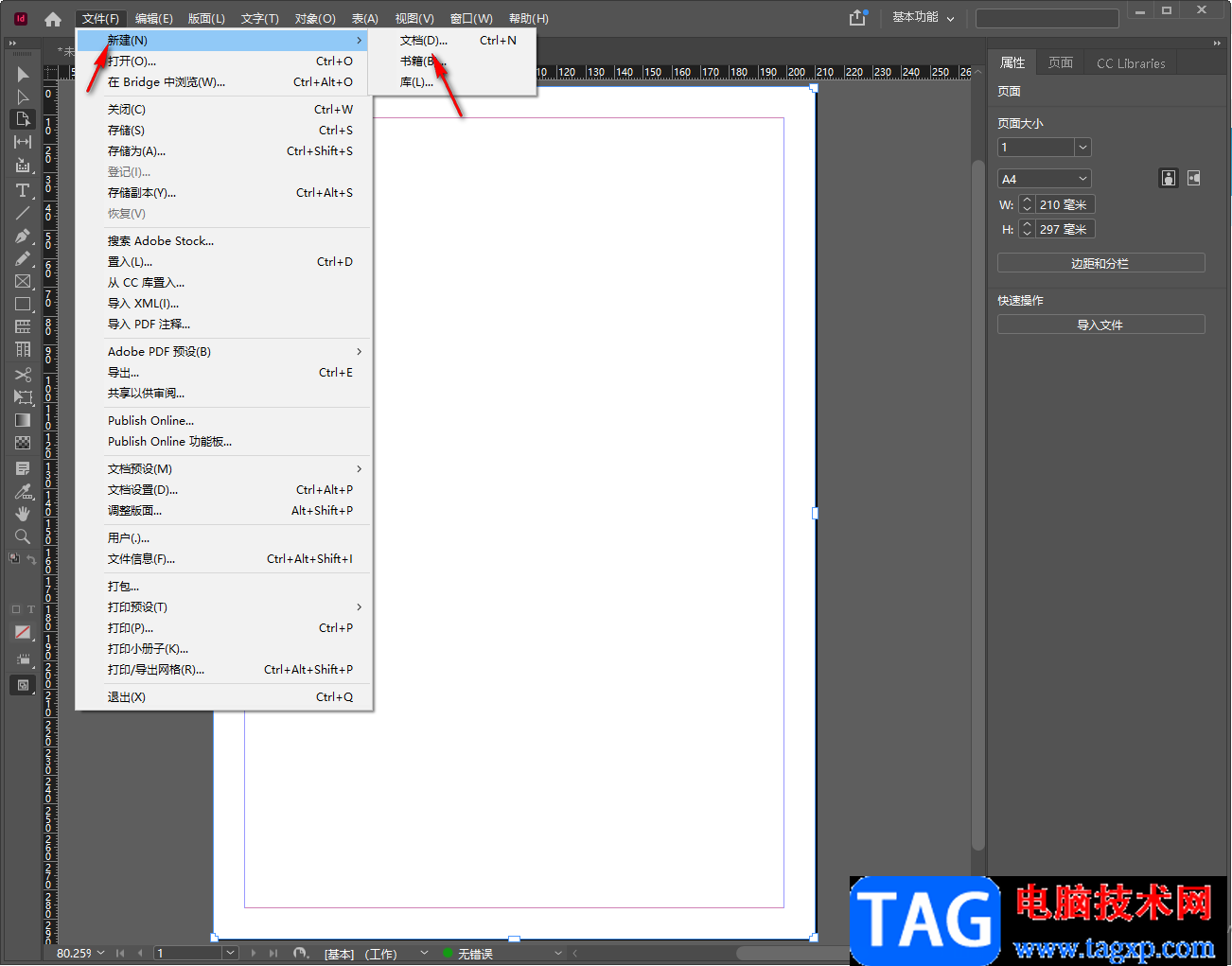Open the status bar page number dropdown

[x=230, y=953]
